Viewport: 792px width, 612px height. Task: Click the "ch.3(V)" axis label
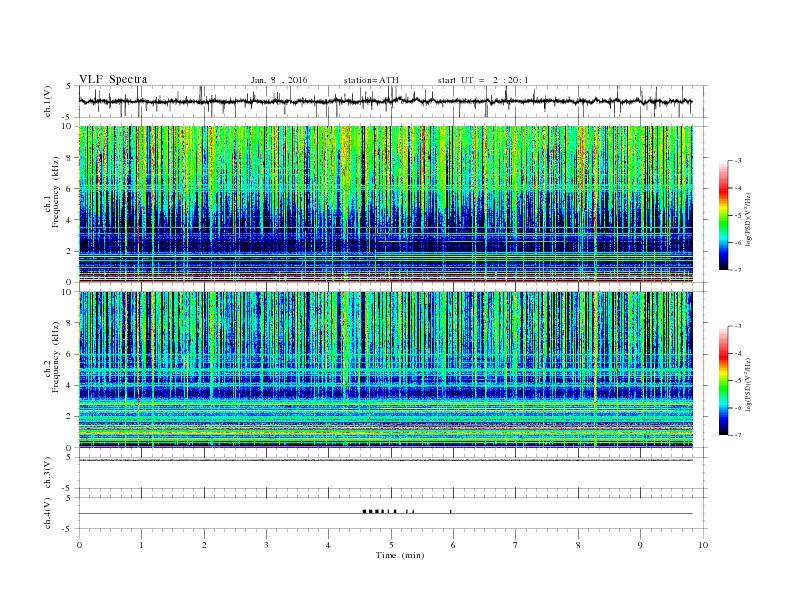pyautogui.click(x=48, y=475)
